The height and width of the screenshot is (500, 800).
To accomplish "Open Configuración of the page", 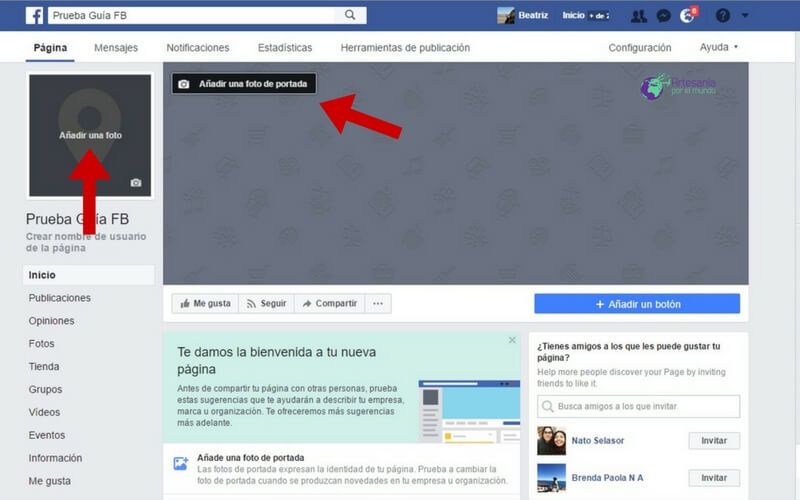I will pyautogui.click(x=640, y=47).
